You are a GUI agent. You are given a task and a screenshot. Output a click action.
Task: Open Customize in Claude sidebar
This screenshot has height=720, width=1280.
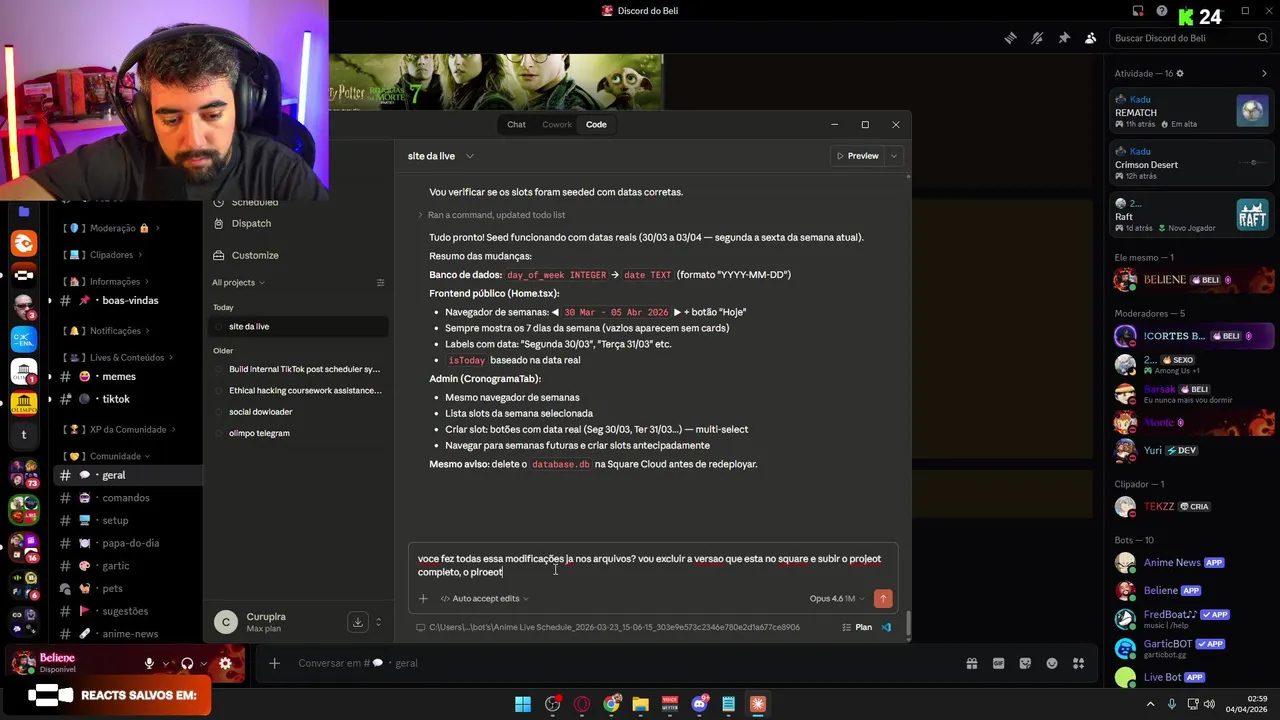tap(255, 255)
